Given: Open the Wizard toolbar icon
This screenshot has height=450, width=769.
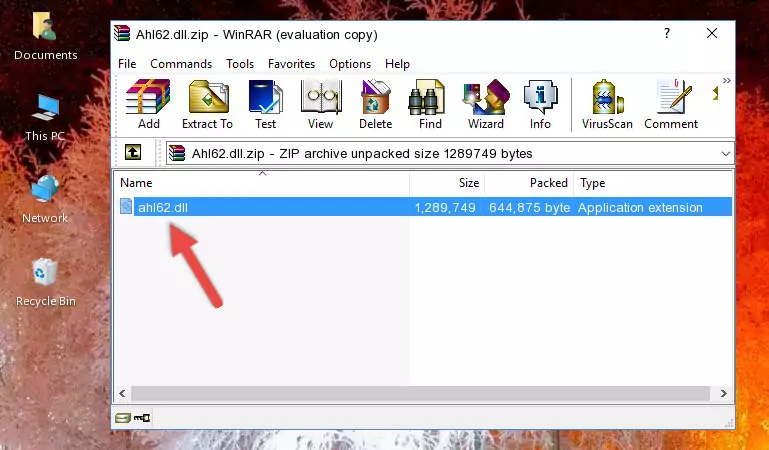Looking at the screenshot, I should pyautogui.click(x=486, y=104).
